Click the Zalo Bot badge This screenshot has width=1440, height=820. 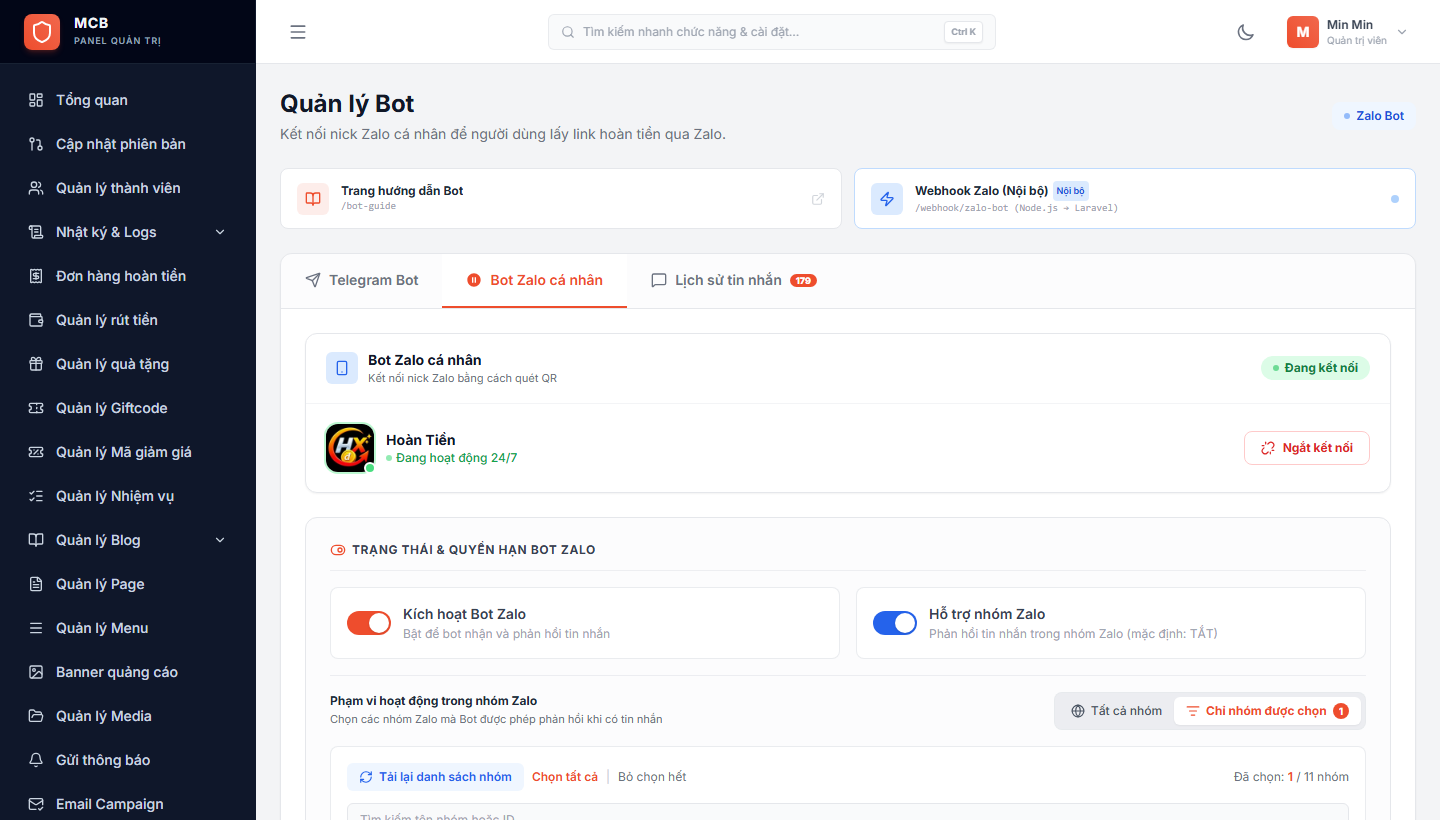[1374, 116]
